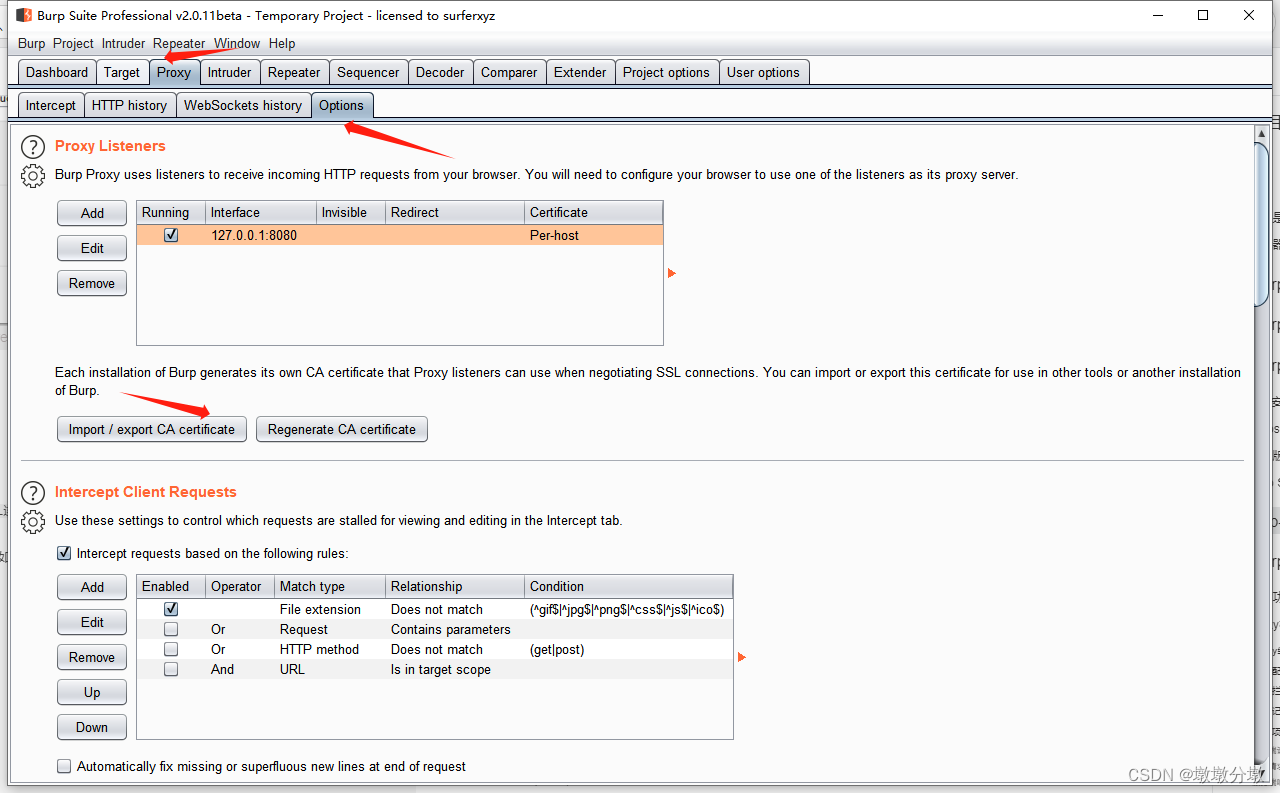Click Edit in Proxy Listeners
1280x793 pixels.
pos(92,248)
